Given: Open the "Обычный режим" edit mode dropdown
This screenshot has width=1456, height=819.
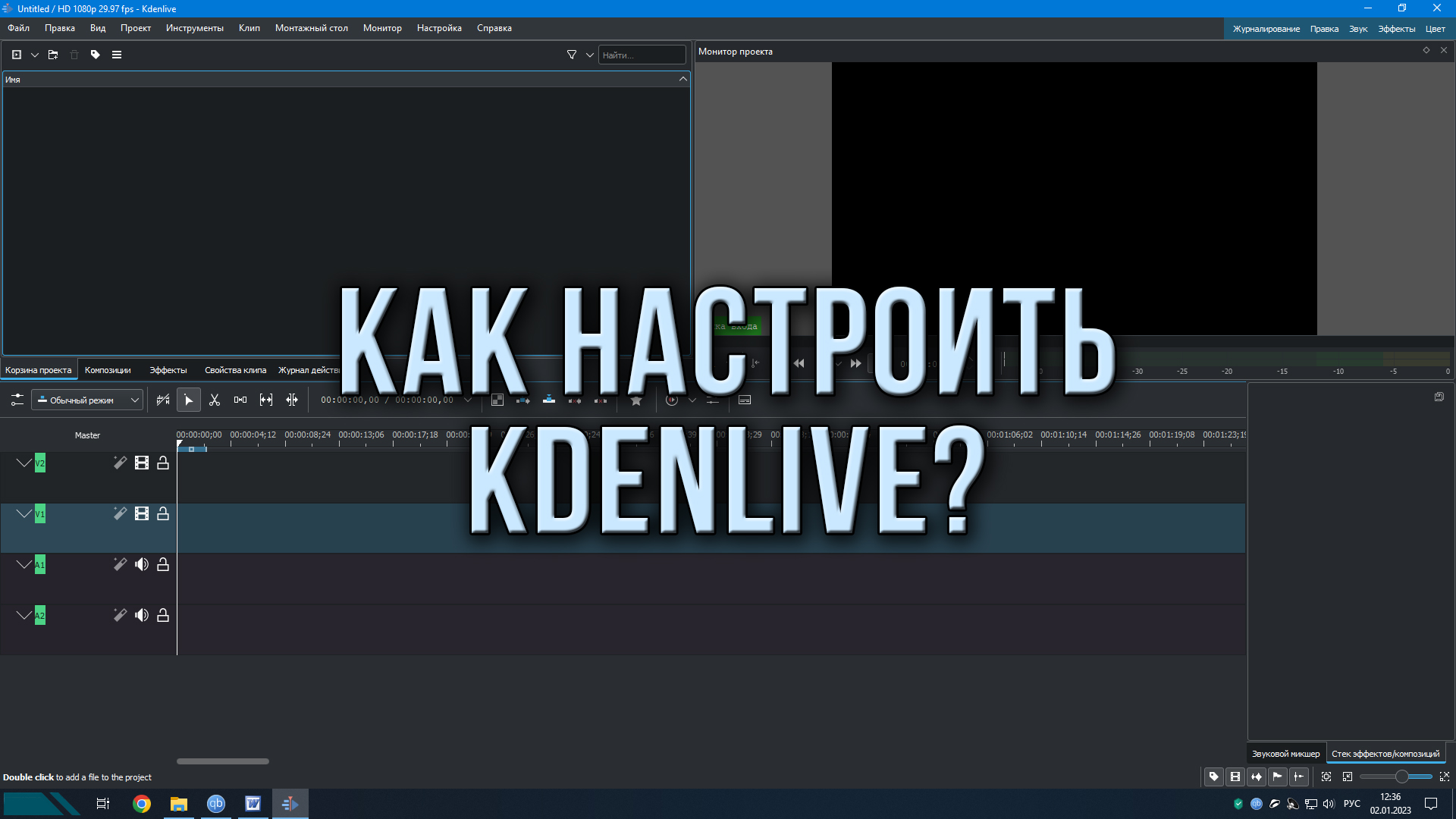Looking at the screenshot, I should pos(86,400).
